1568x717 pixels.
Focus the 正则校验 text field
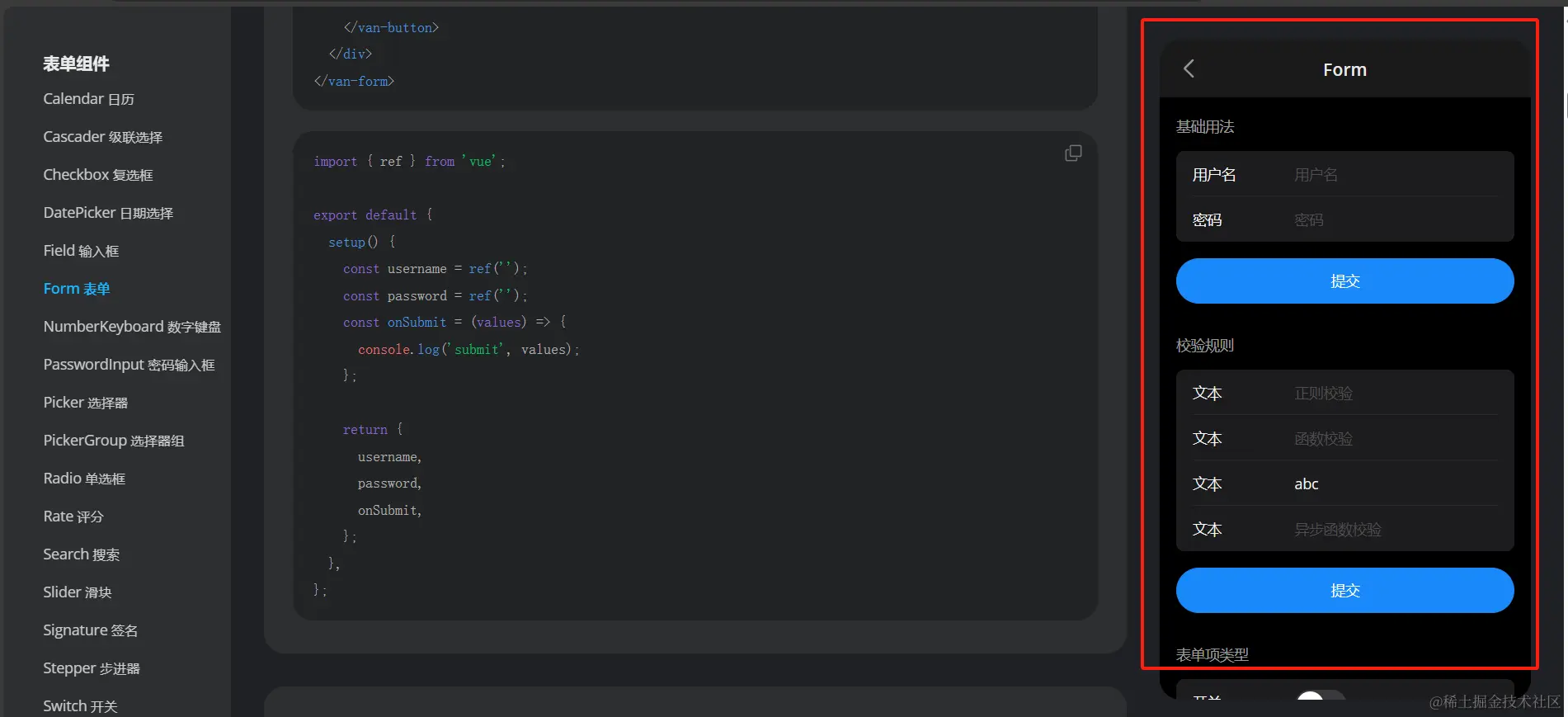[1396, 394]
